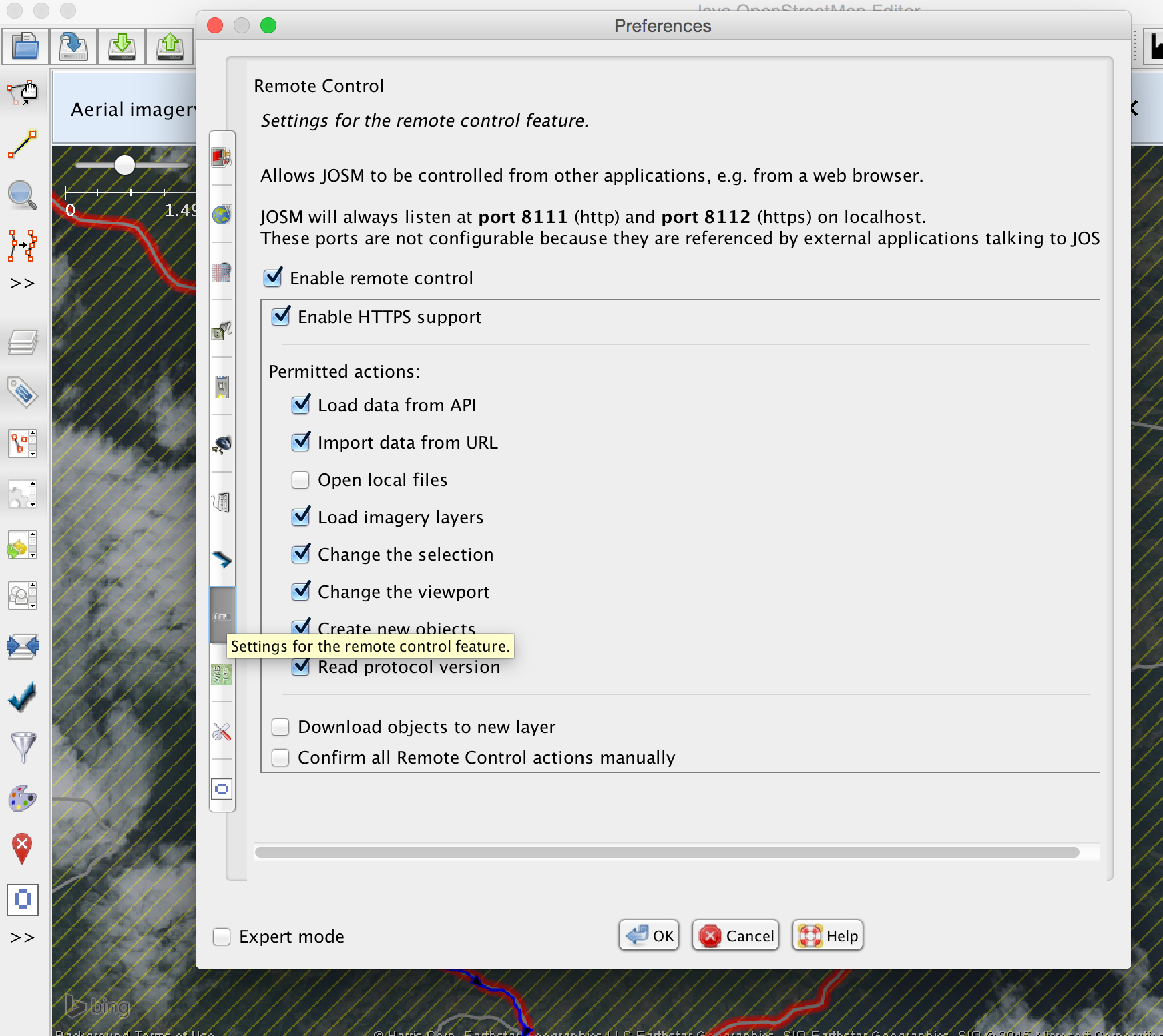Click OK to save preferences
Screen dimensions: 1163x1036
tap(649, 935)
